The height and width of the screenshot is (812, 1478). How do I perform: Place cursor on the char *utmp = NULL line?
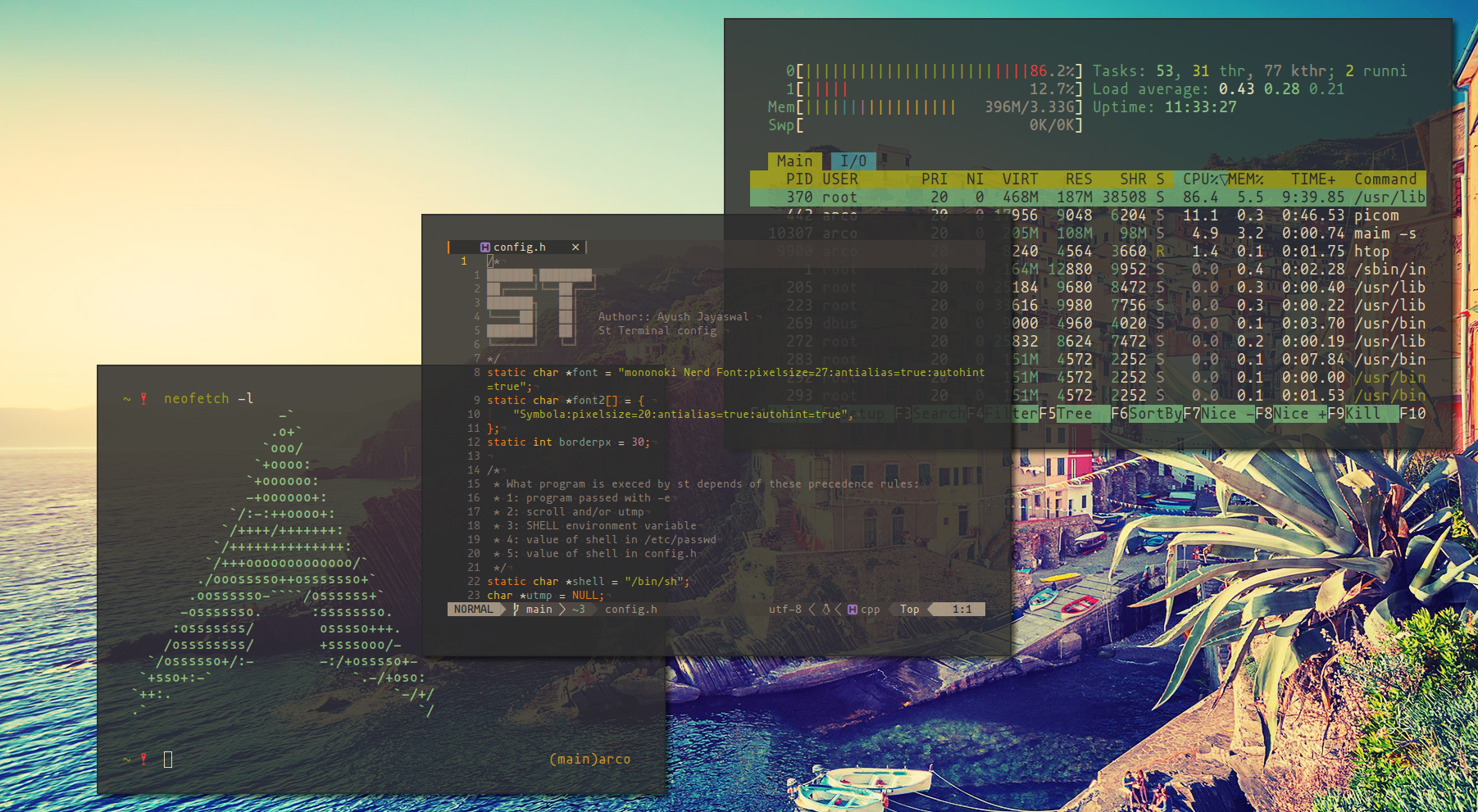click(546, 596)
